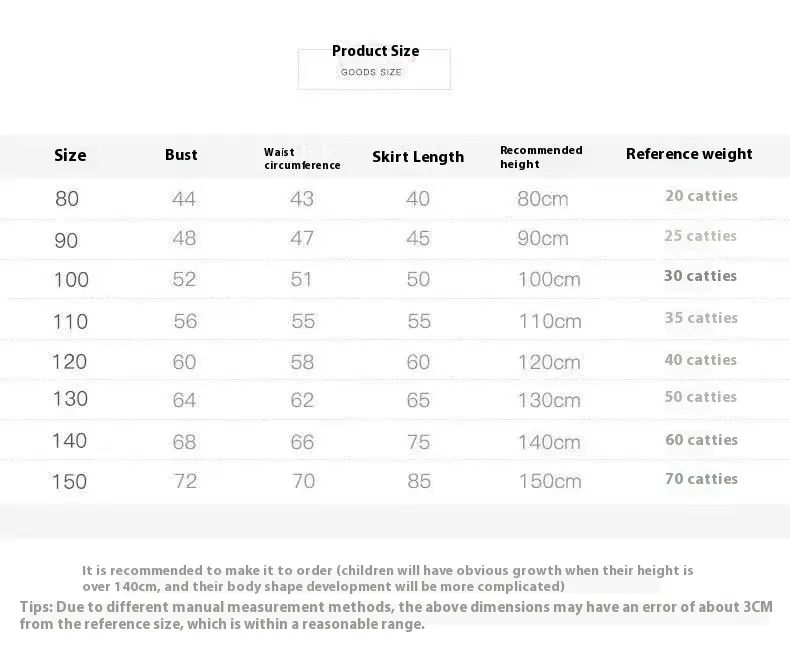Select the 70 catties weight cell

701,479
